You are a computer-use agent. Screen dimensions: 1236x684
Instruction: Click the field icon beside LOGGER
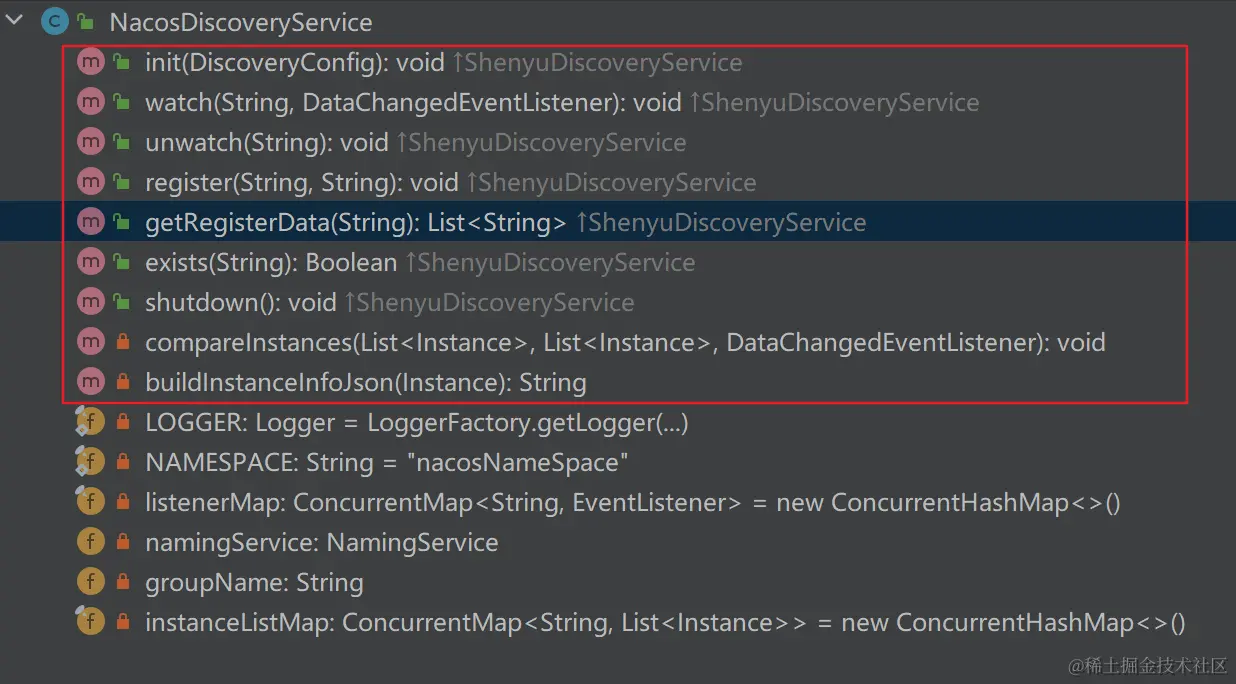pyautogui.click(x=90, y=423)
